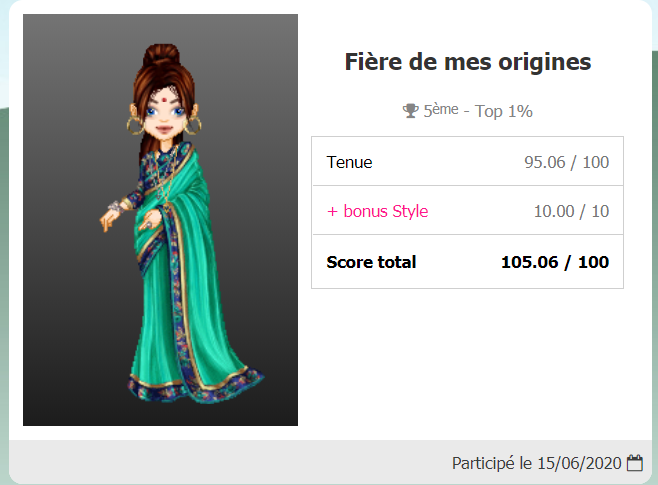Click the doll's hair bun
Viewport: 658px width, 485px height.
[154, 55]
